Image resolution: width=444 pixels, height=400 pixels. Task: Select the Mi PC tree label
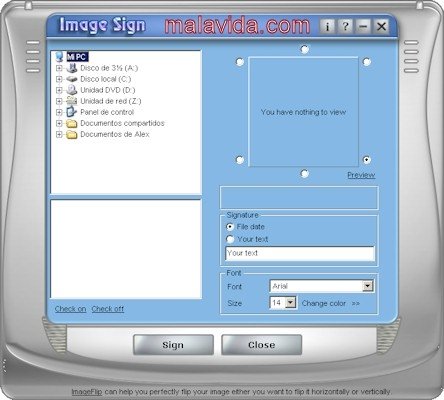77,57
